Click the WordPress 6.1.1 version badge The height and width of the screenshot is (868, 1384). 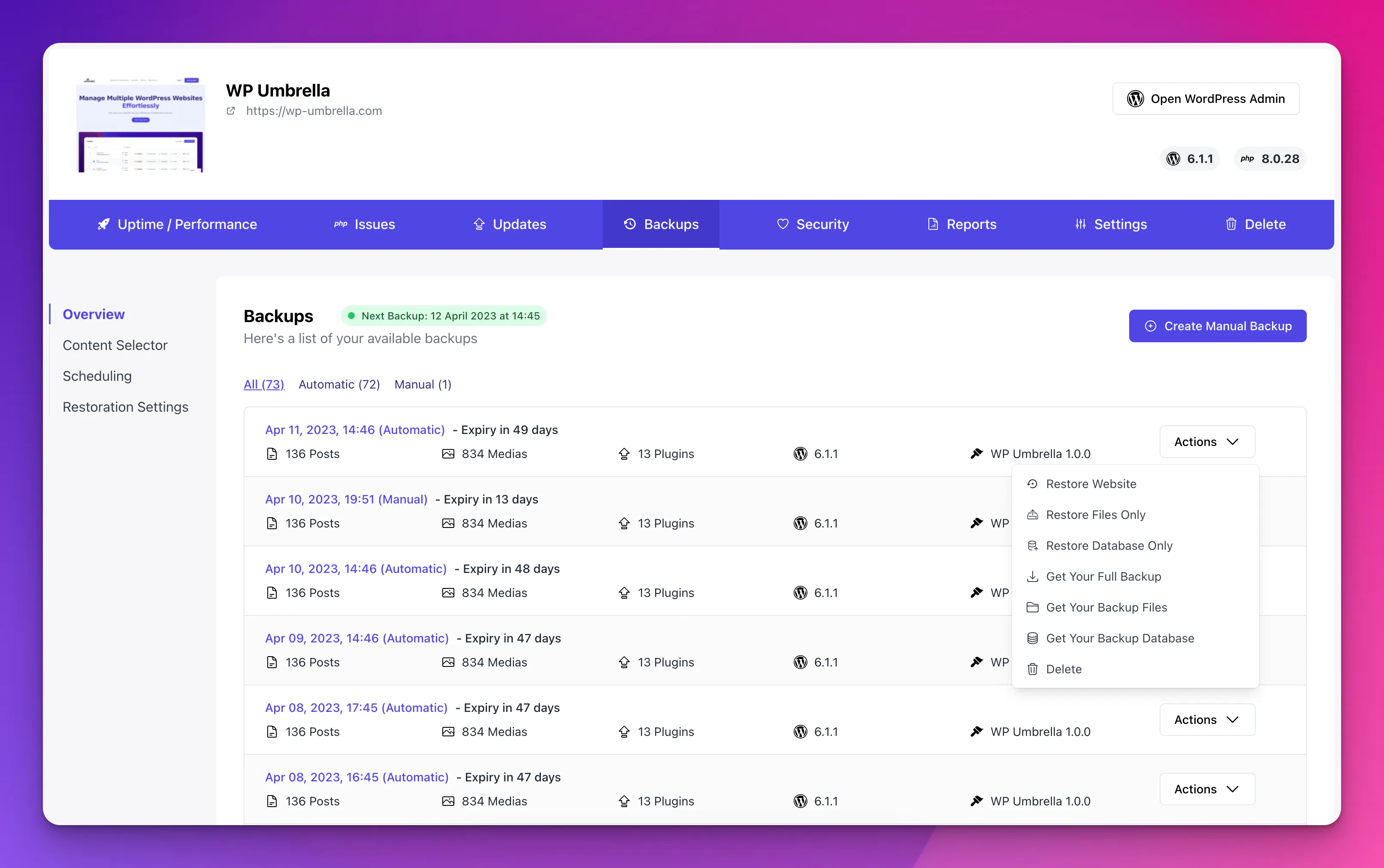(x=1190, y=159)
